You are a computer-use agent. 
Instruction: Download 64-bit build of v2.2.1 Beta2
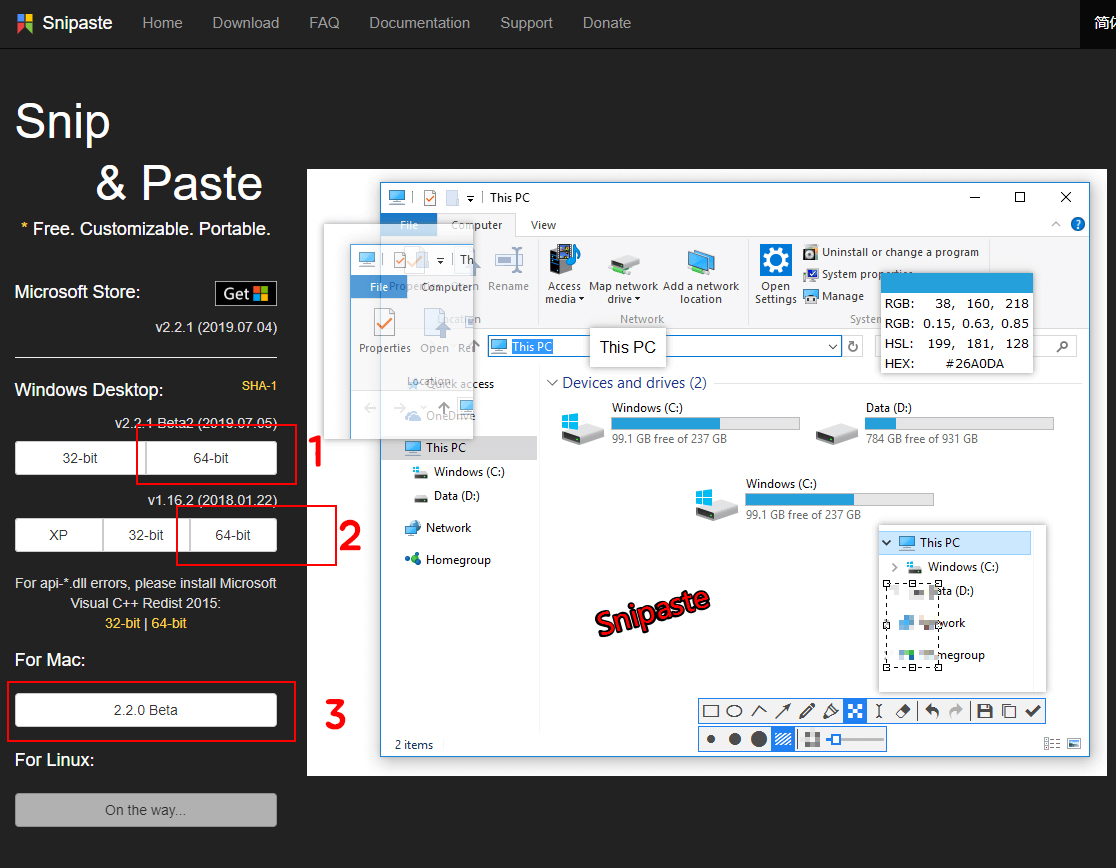point(211,458)
